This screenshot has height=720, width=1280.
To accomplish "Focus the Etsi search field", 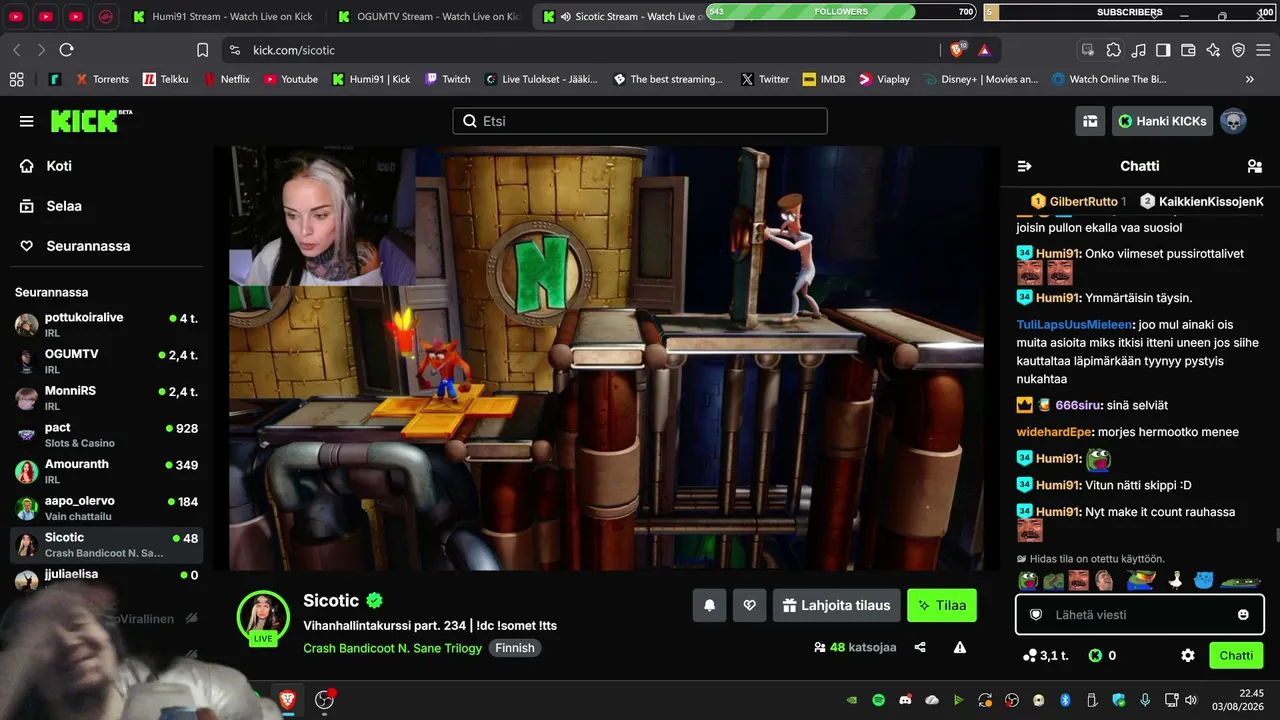I will (640, 121).
